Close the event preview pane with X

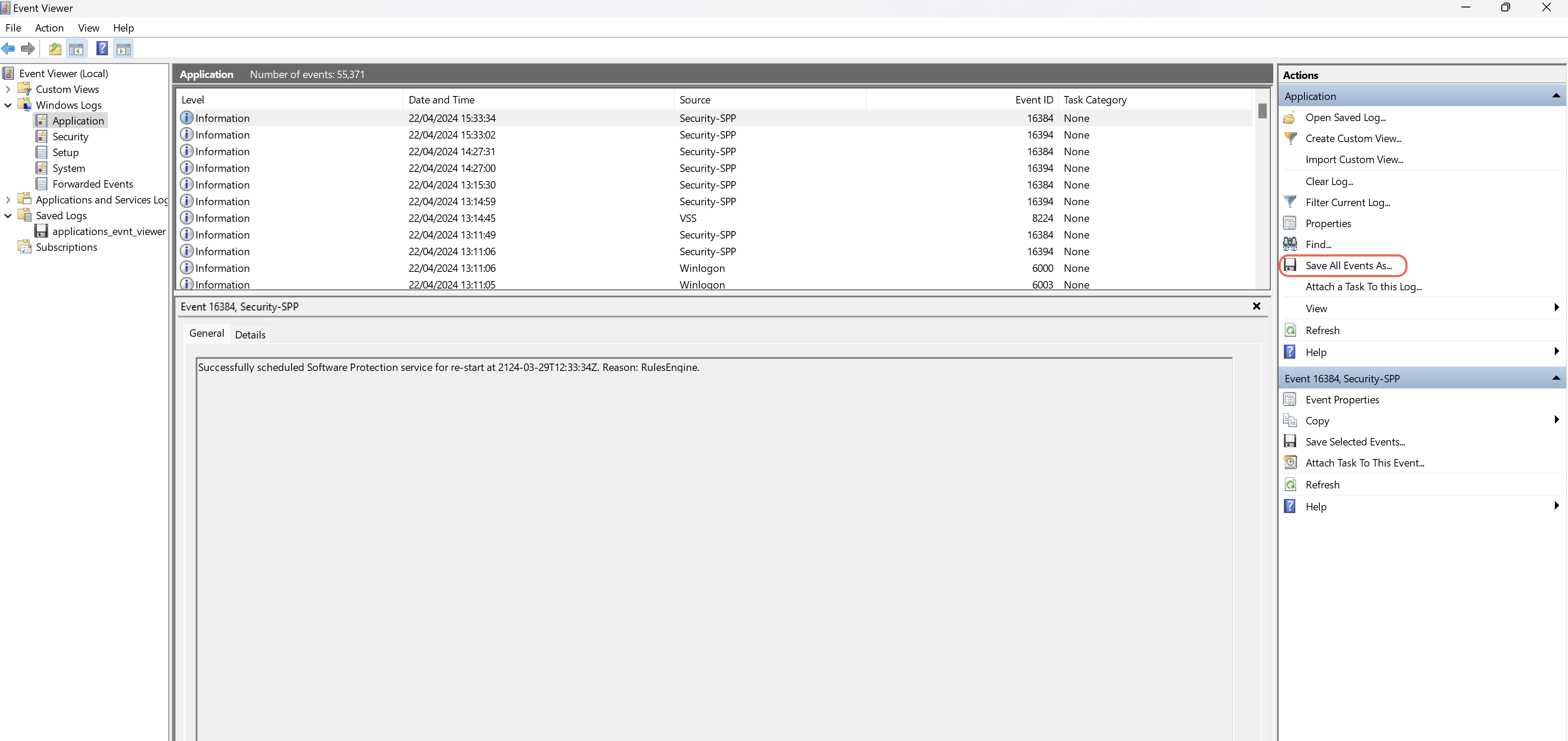point(1256,306)
